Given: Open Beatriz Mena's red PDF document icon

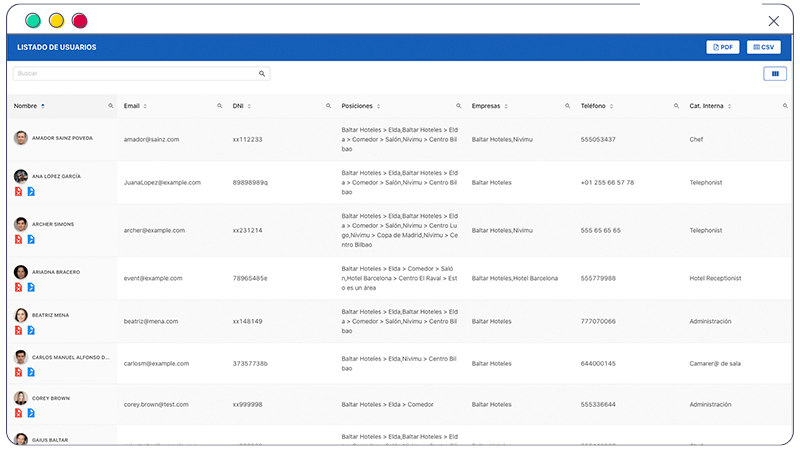Looking at the screenshot, I should [x=18, y=330].
